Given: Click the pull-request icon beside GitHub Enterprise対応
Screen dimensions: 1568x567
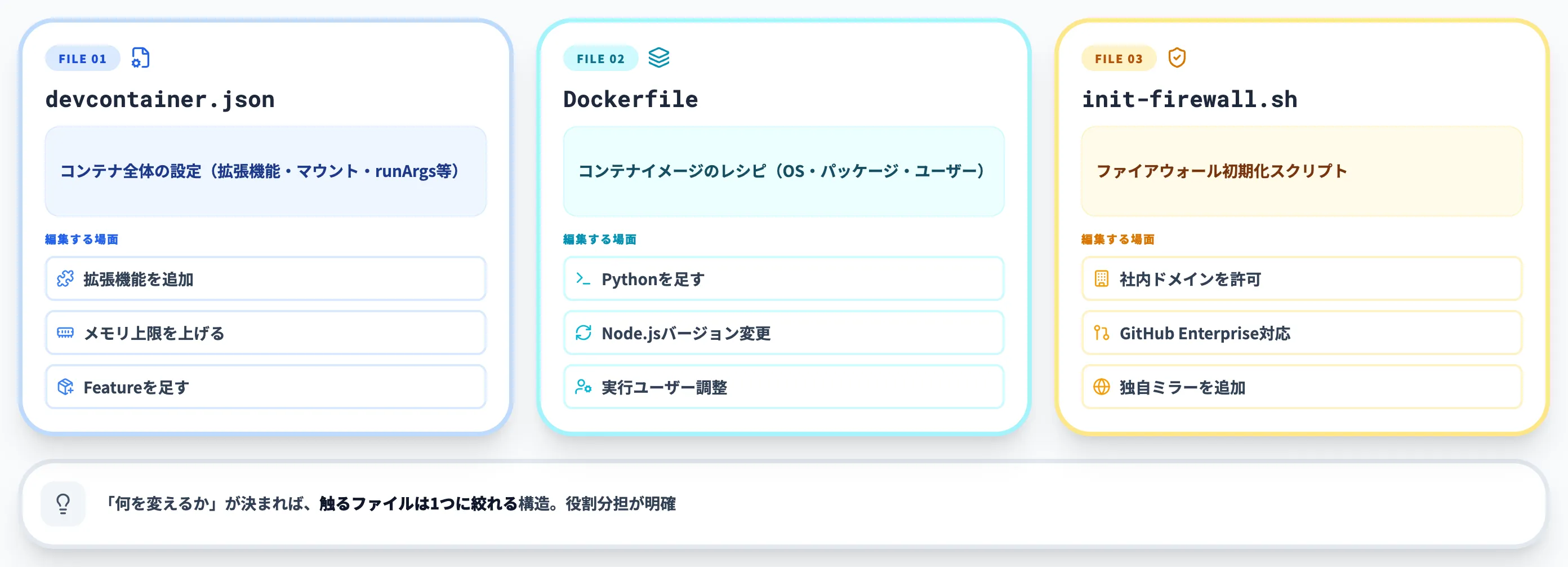Looking at the screenshot, I should point(1101,333).
